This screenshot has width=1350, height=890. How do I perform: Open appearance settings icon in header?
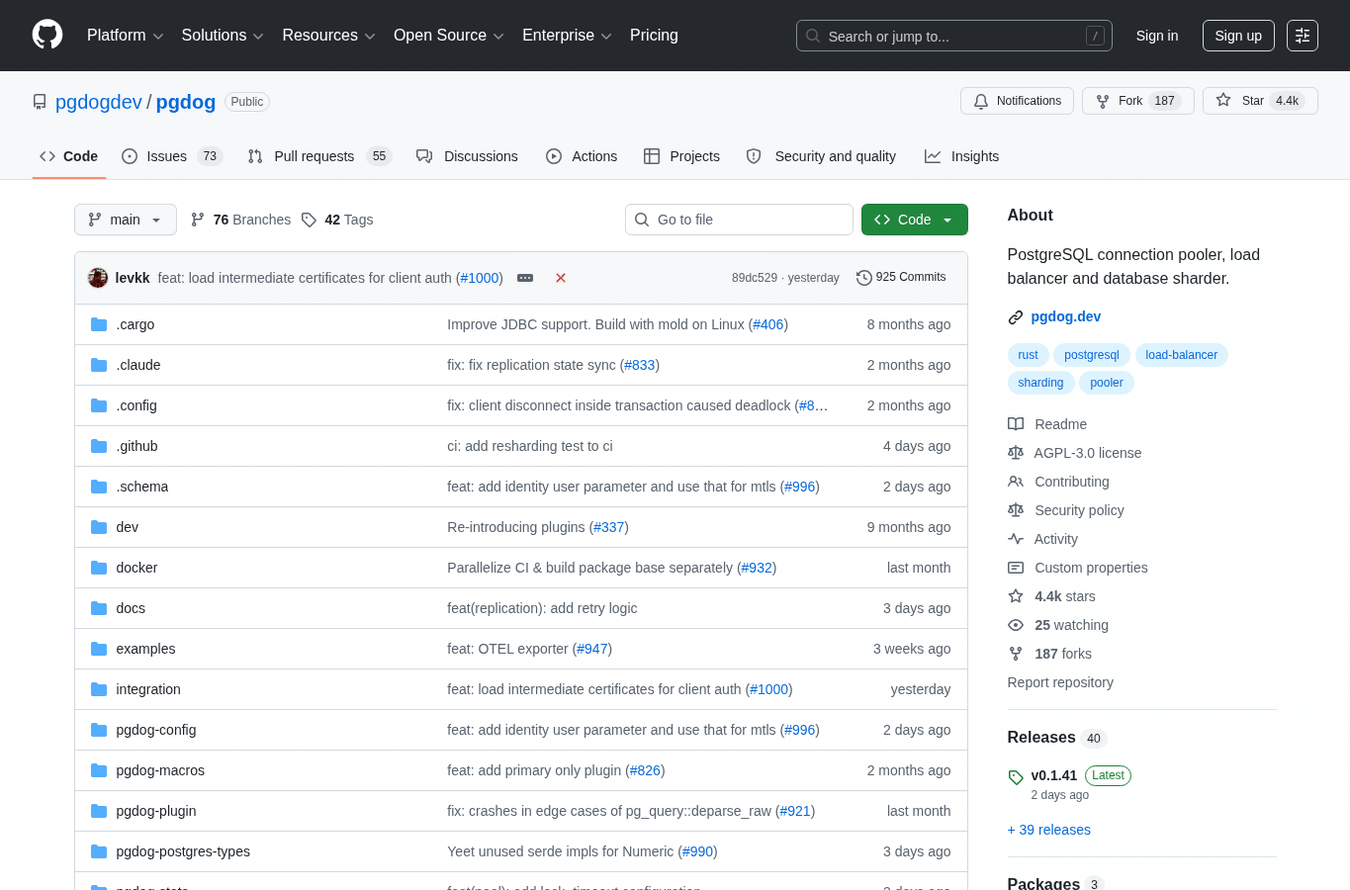tap(1302, 36)
